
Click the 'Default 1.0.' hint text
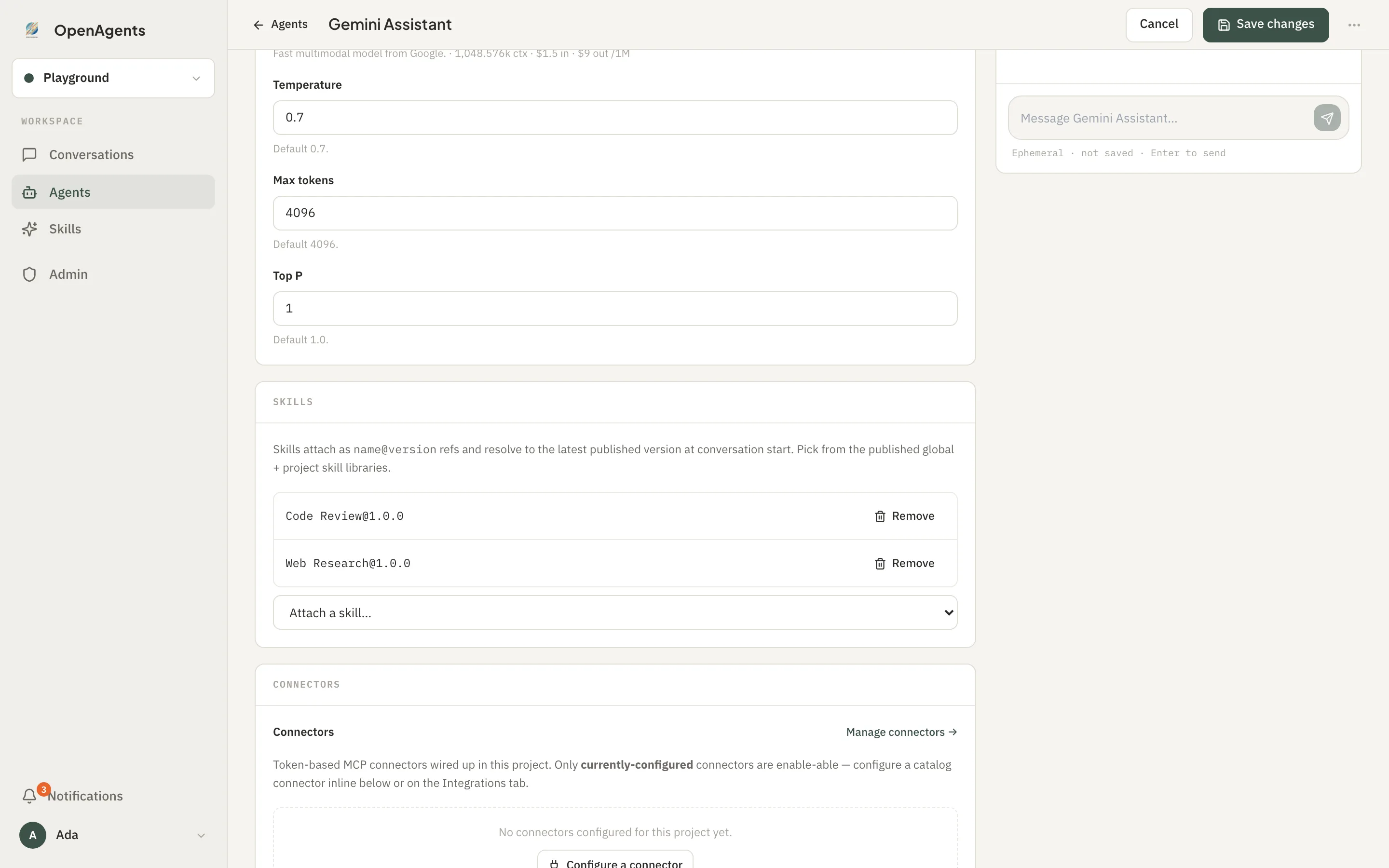(301, 340)
